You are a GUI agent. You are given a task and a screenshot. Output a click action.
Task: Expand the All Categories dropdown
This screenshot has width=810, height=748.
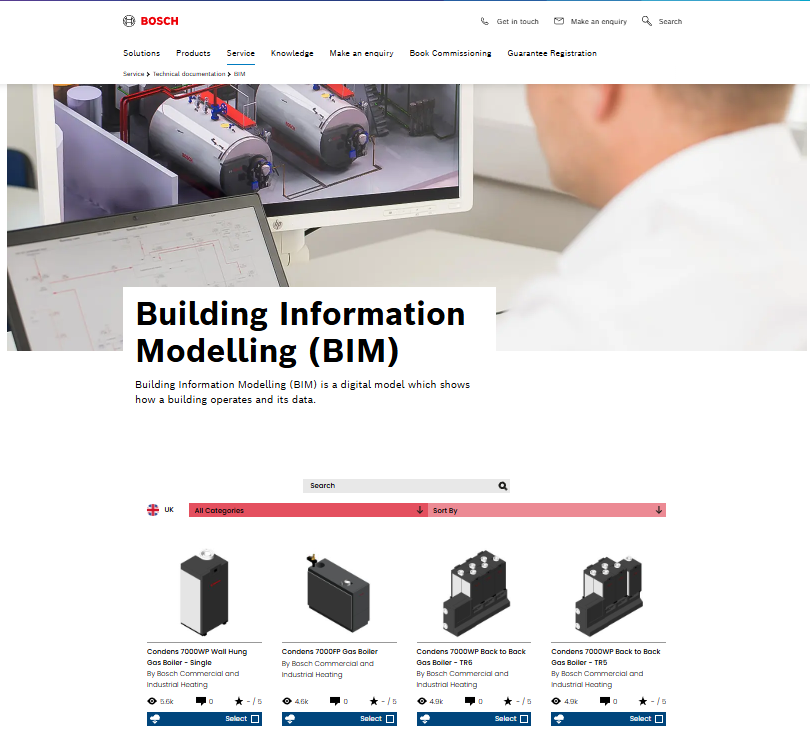tap(308, 510)
